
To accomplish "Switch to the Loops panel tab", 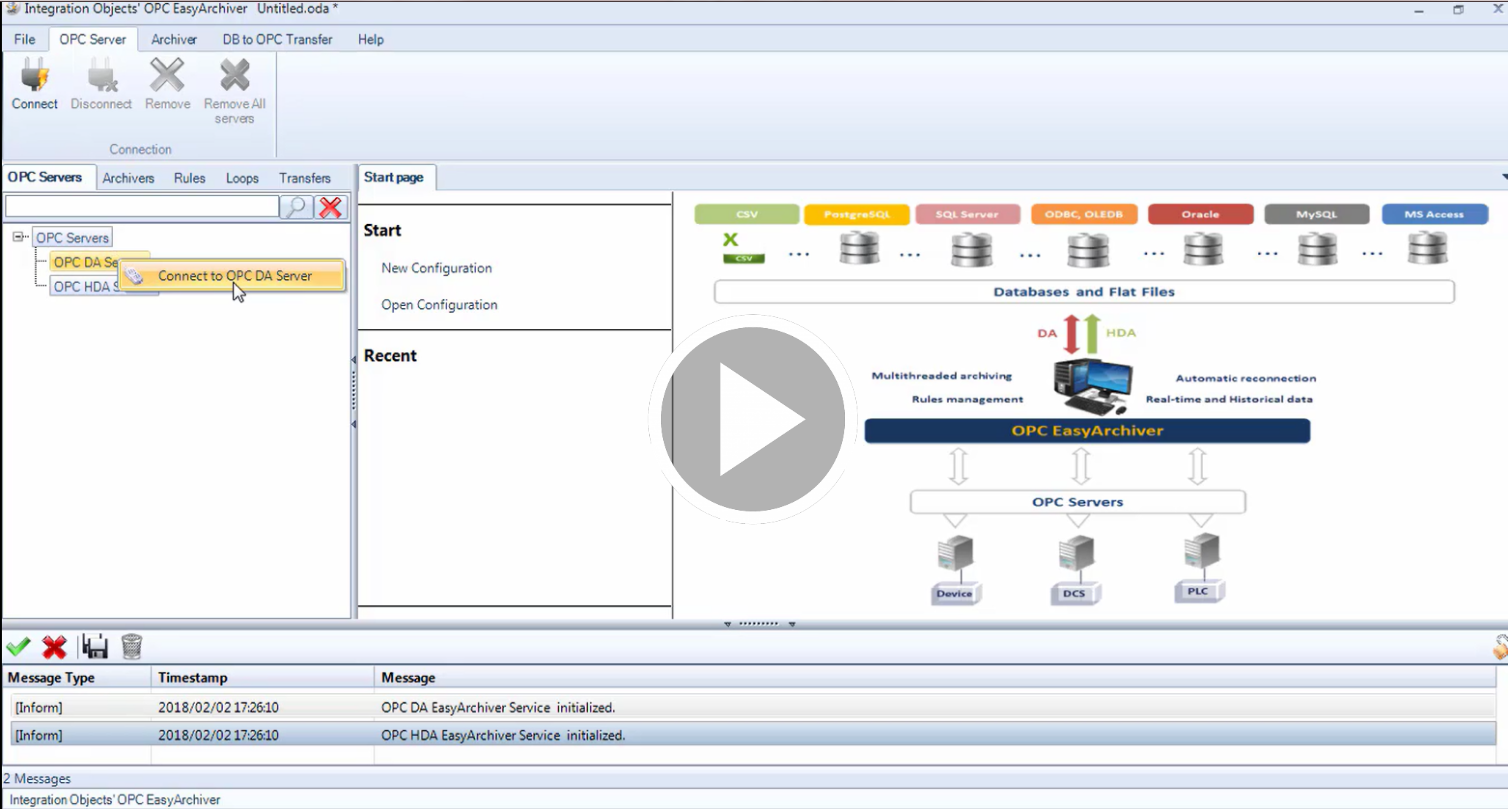I will point(242,178).
